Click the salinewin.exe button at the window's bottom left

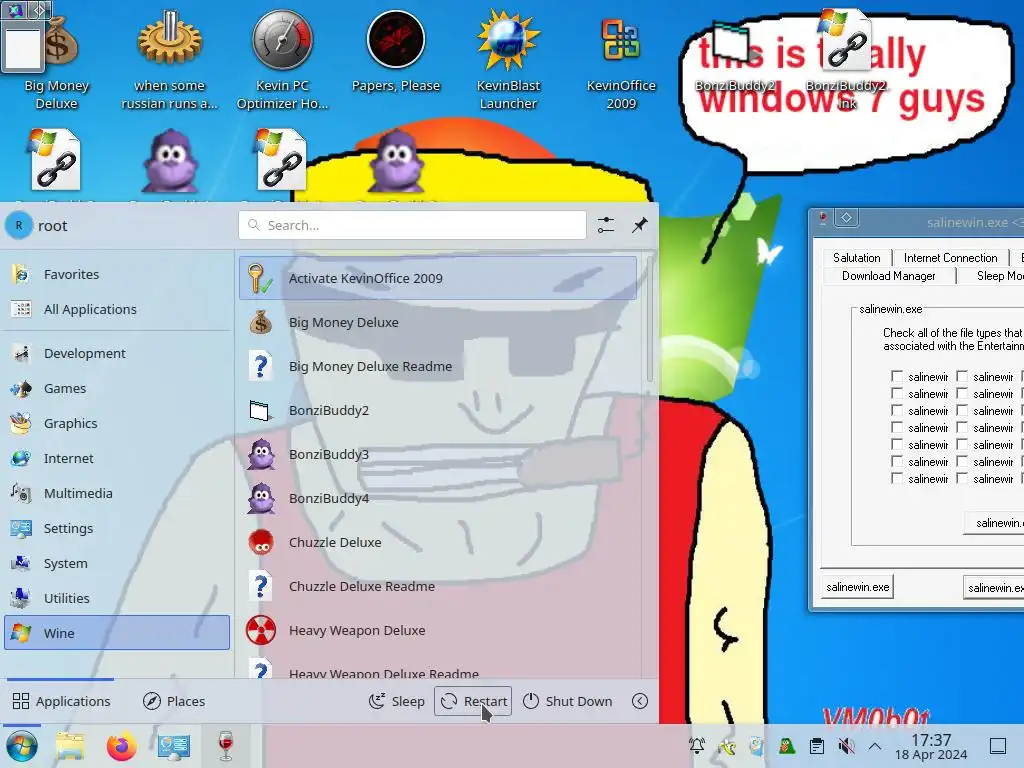[x=857, y=587]
